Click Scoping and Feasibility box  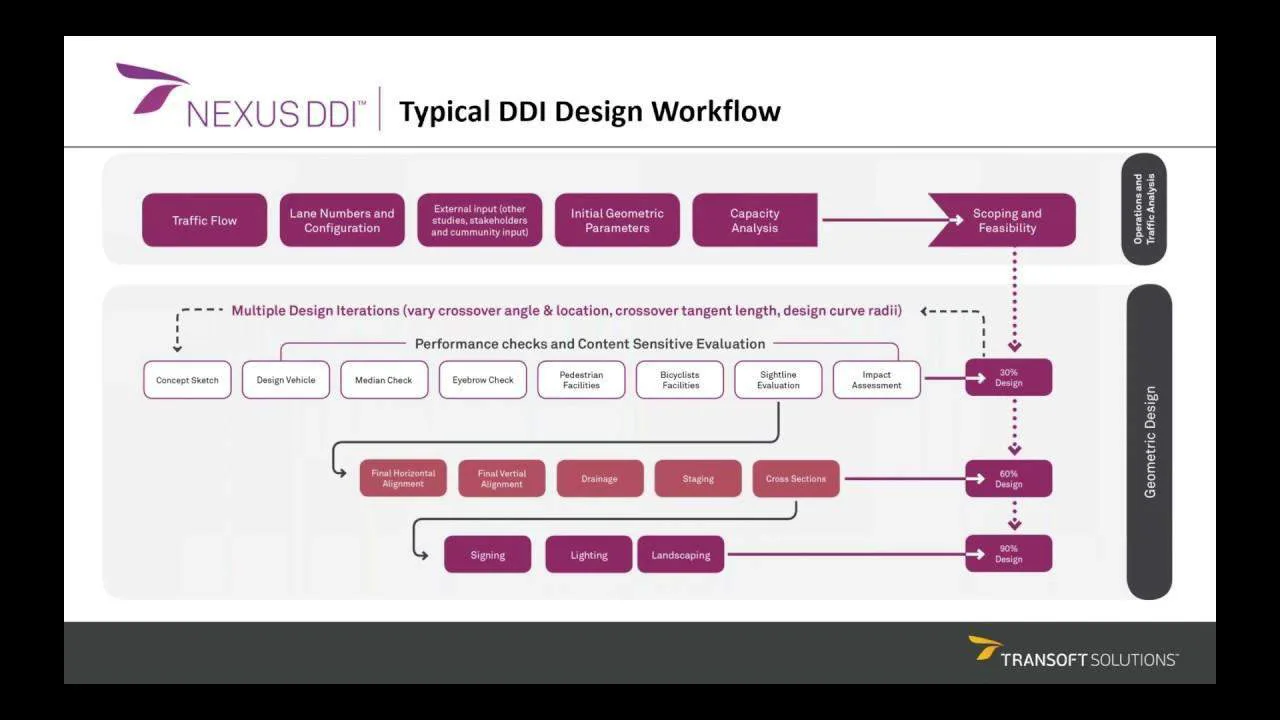(1003, 220)
